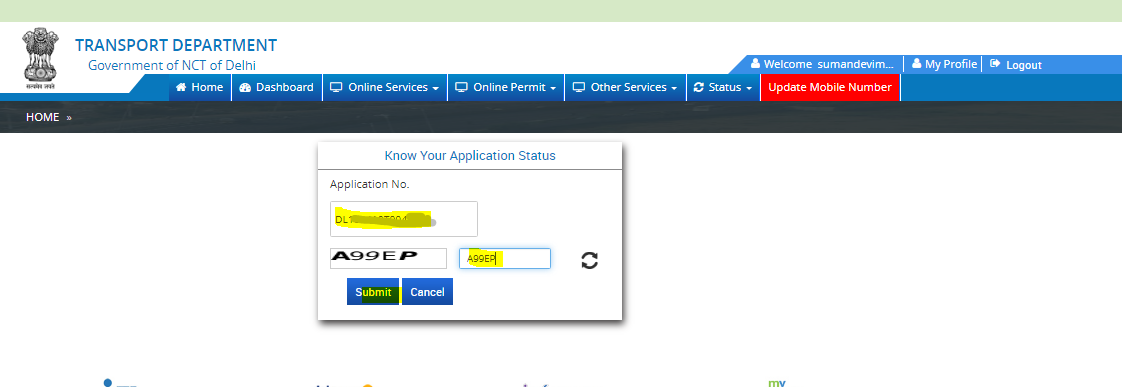Click the captcha refresh icon
This screenshot has height=387, width=1122.
589,260
